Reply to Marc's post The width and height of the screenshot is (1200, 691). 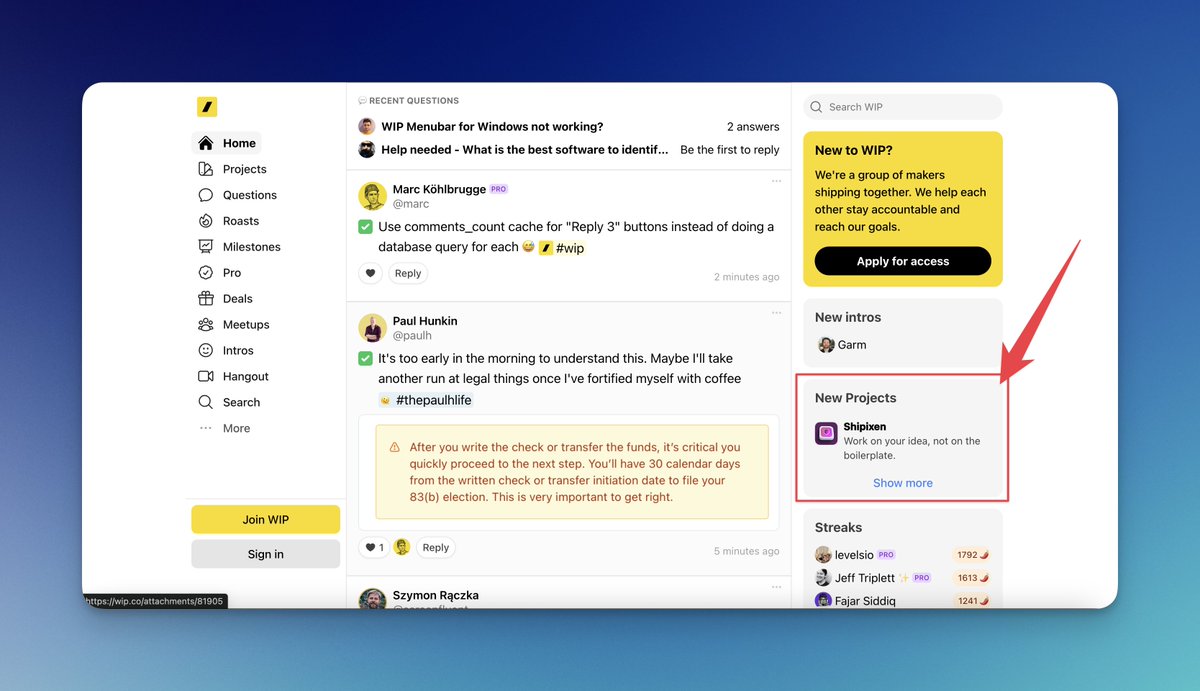(x=408, y=273)
